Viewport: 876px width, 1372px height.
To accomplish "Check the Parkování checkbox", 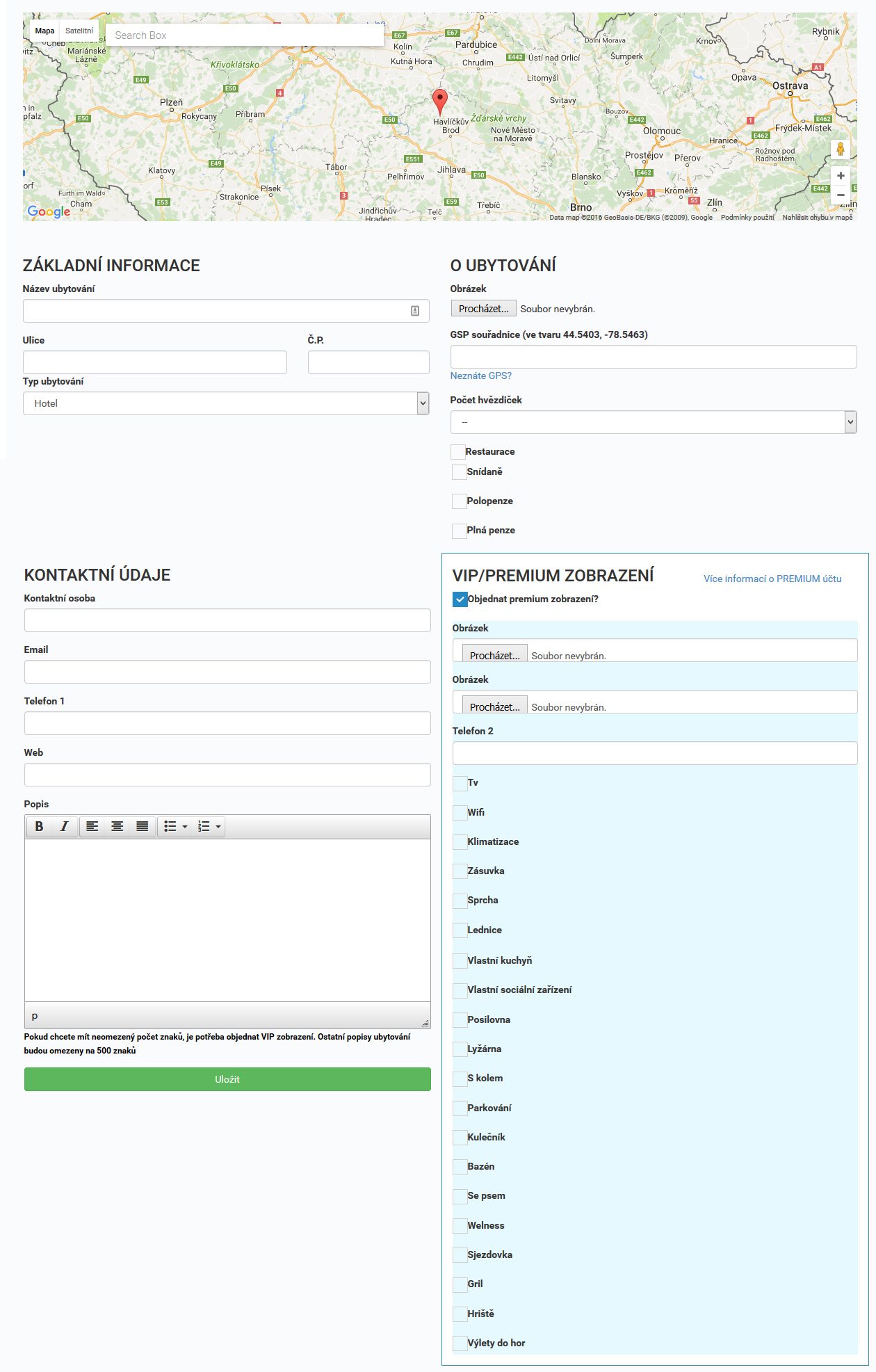I will click(460, 1108).
